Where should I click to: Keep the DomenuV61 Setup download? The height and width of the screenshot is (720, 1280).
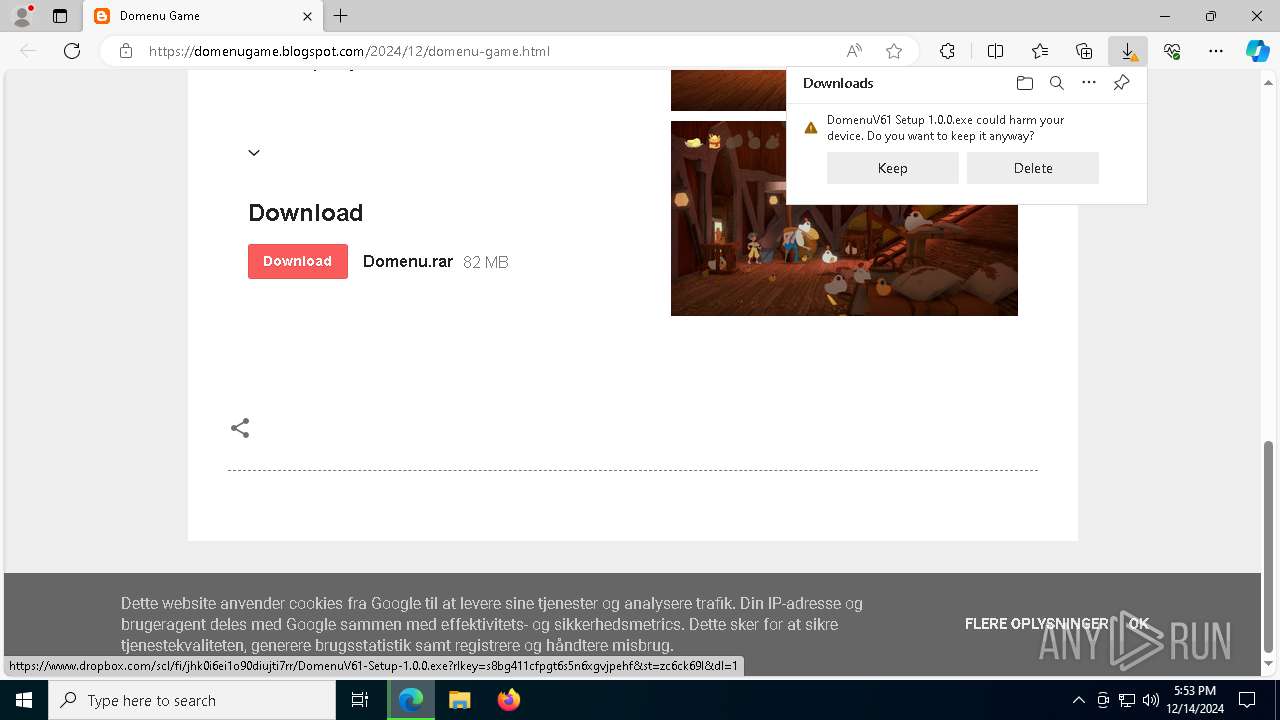coord(893,168)
